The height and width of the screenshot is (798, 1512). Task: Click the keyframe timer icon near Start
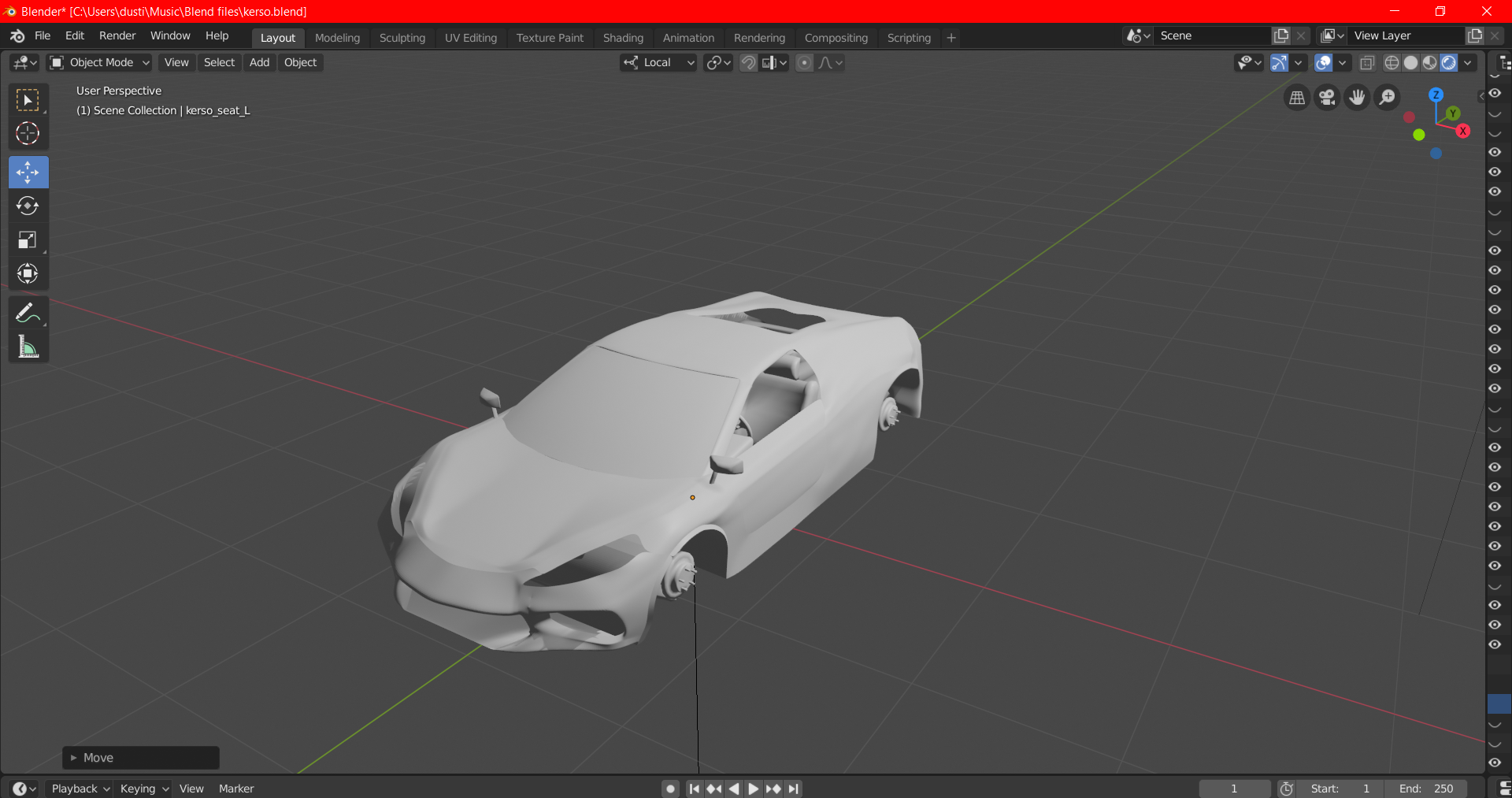[x=1287, y=789]
